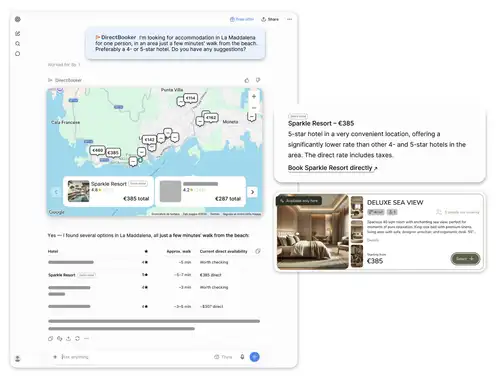Select the €142 map price pin
Viewport: 496px width, 380px height.
click(149, 139)
